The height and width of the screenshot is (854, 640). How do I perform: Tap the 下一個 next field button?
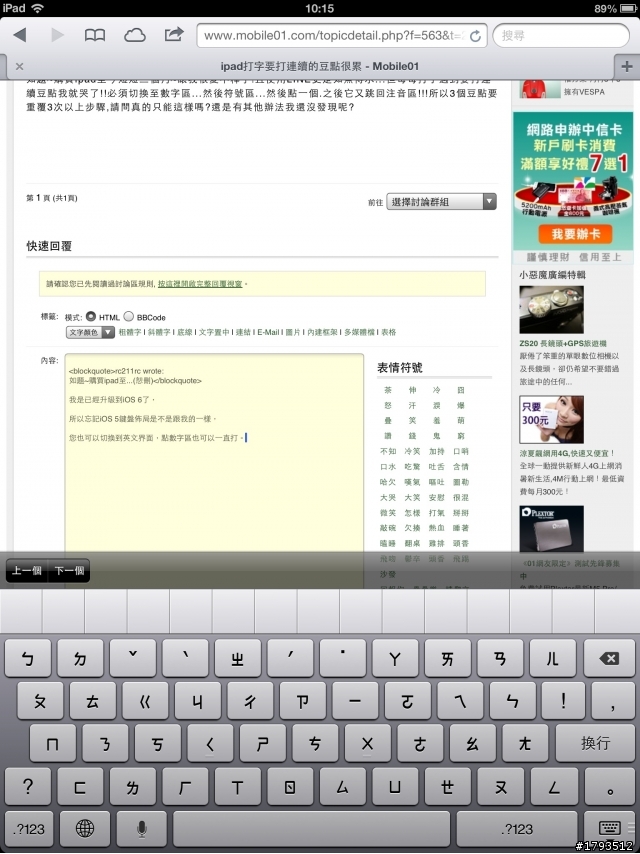pos(69,570)
